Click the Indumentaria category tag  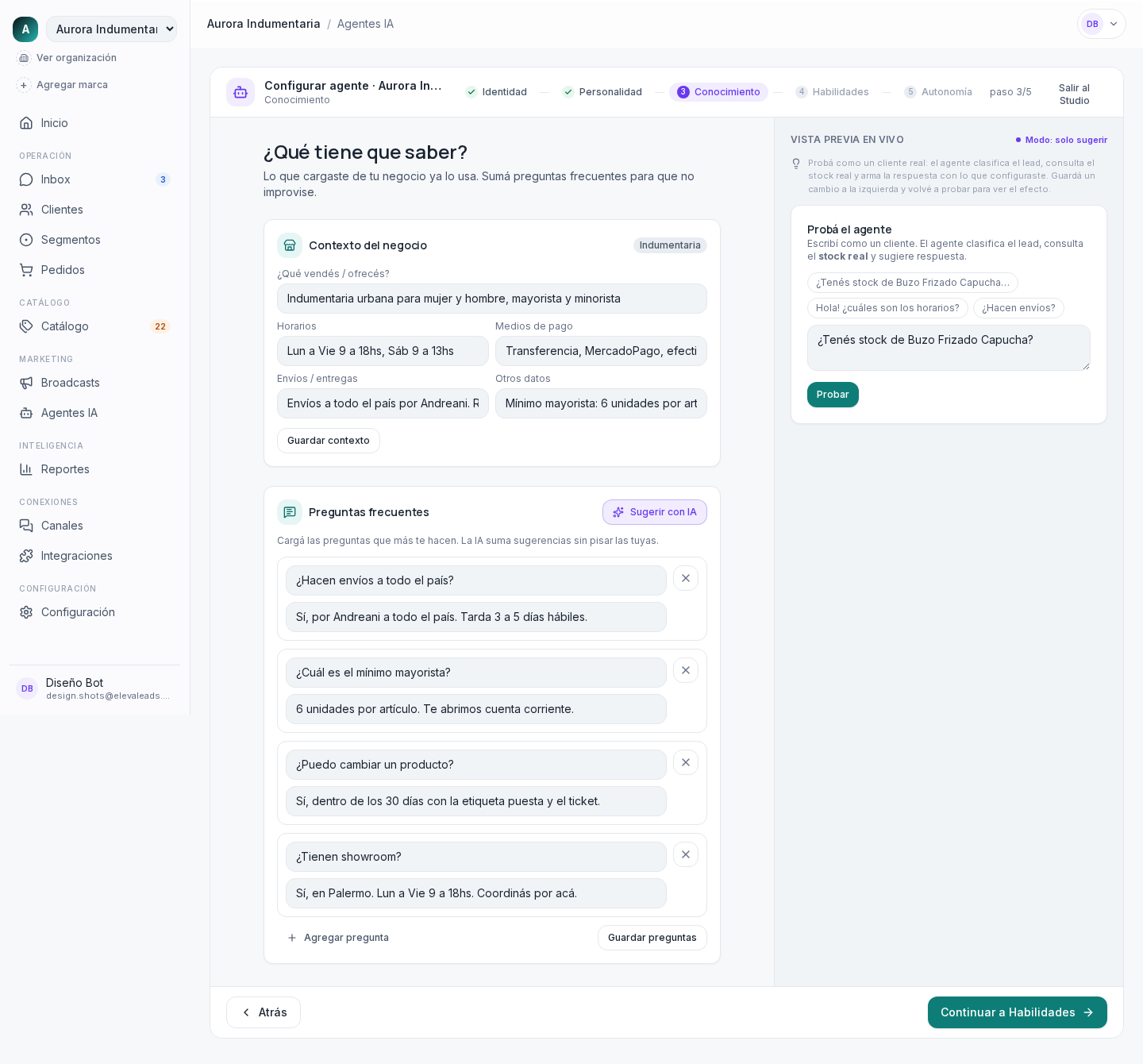click(670, 245)
